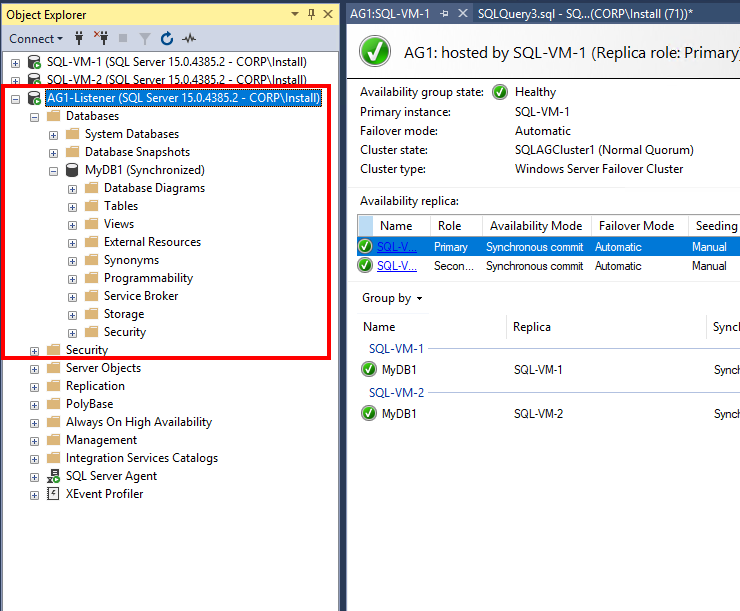
Task: Click the Connect Object Explorer plug icon
Action: (x=79, y=38)
